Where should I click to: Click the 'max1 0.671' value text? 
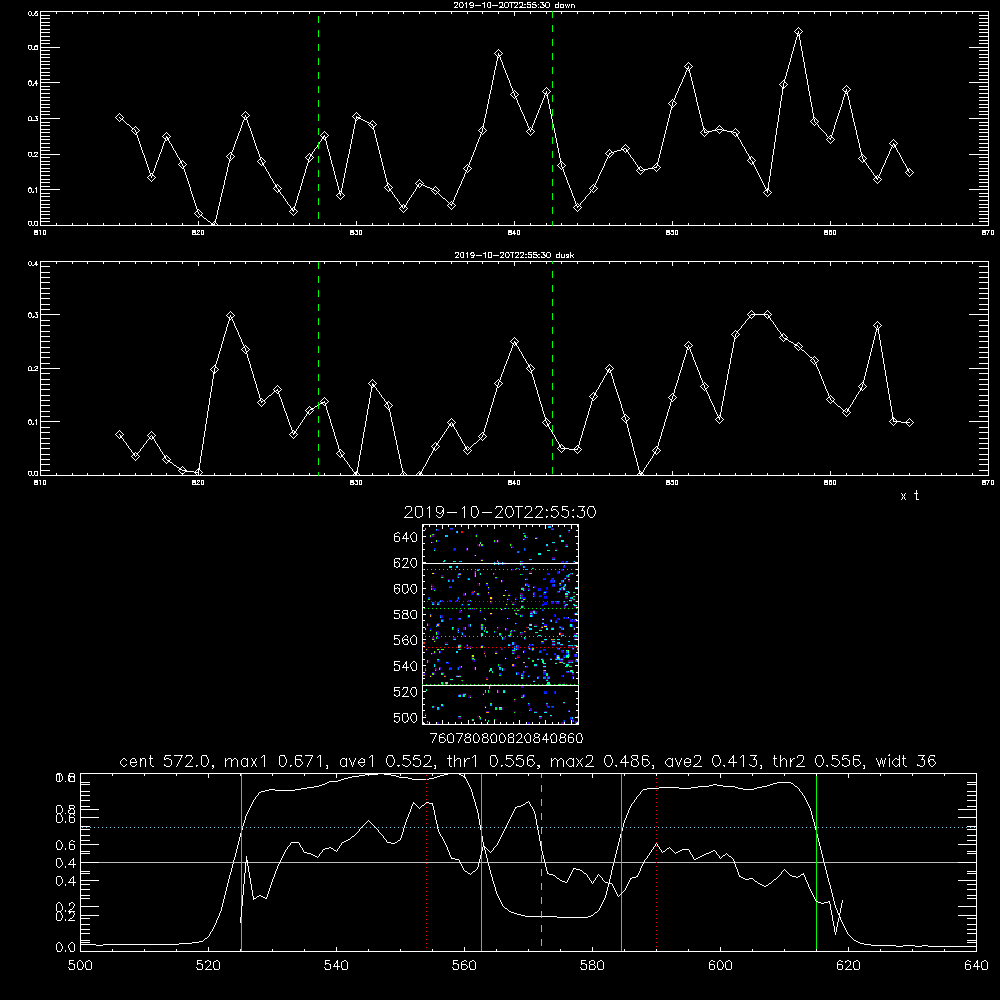276,761
